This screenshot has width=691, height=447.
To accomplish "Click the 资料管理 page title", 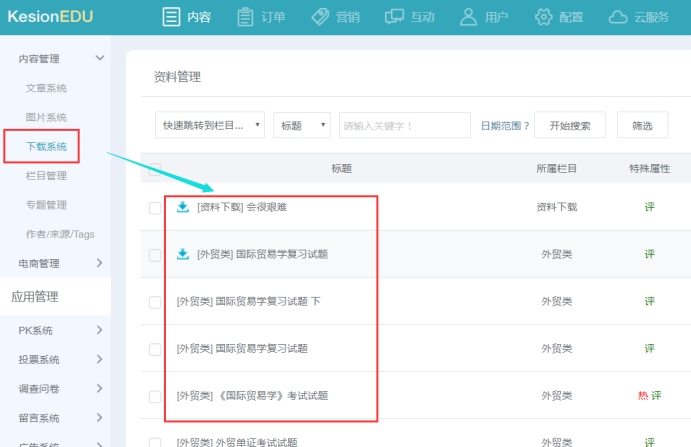I will tap(177, 77).
